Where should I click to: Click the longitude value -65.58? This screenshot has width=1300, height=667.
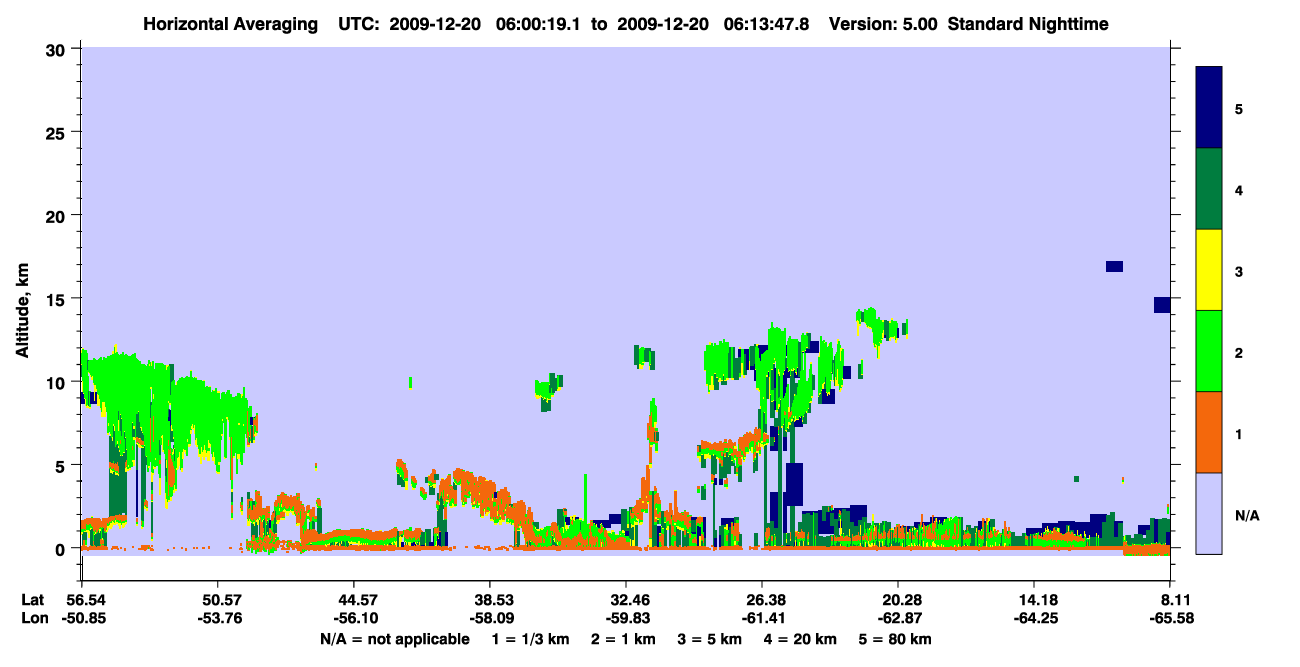point(1170,618)
